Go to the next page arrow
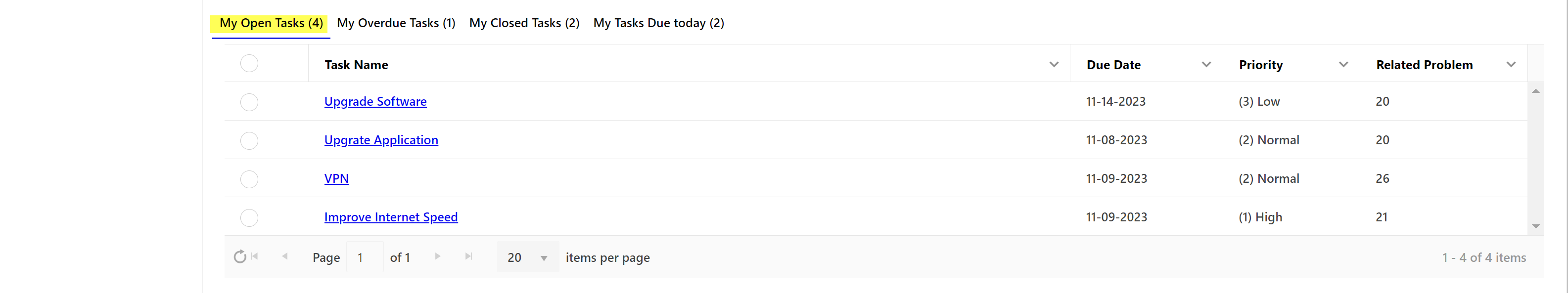 click(437, 256)
